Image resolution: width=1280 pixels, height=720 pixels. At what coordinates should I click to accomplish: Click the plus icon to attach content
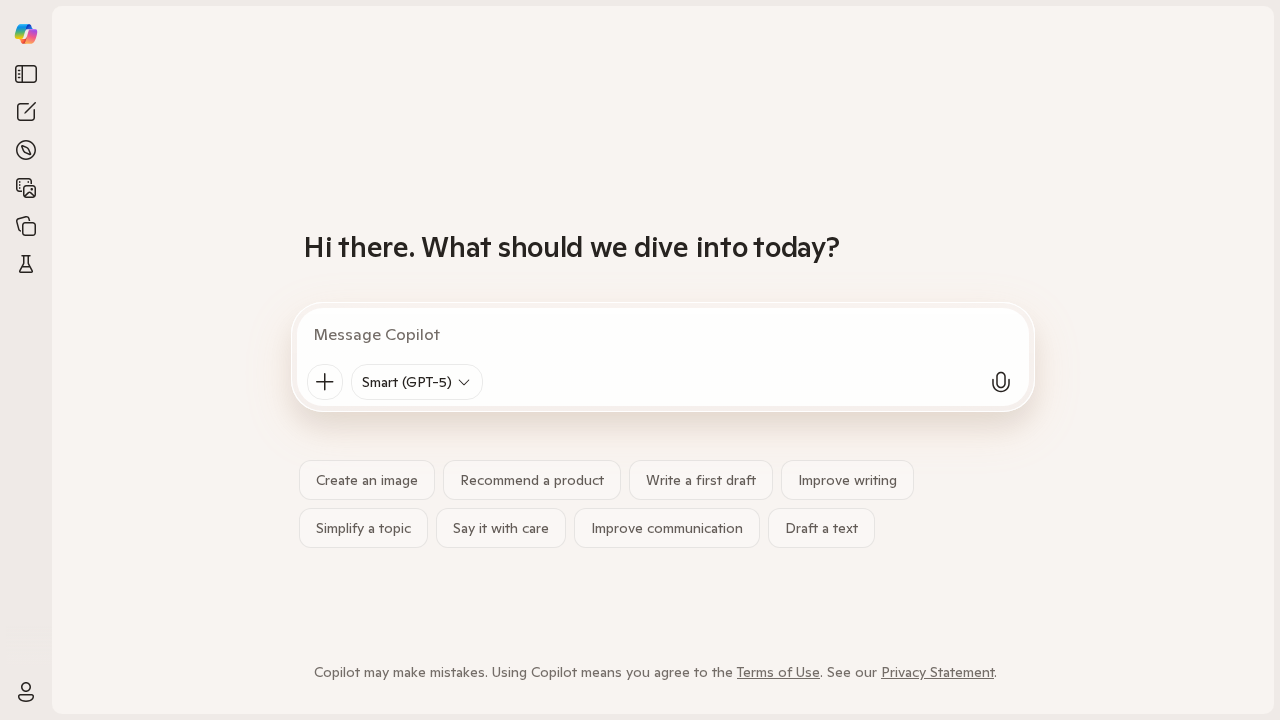click(x=325, y=382)
